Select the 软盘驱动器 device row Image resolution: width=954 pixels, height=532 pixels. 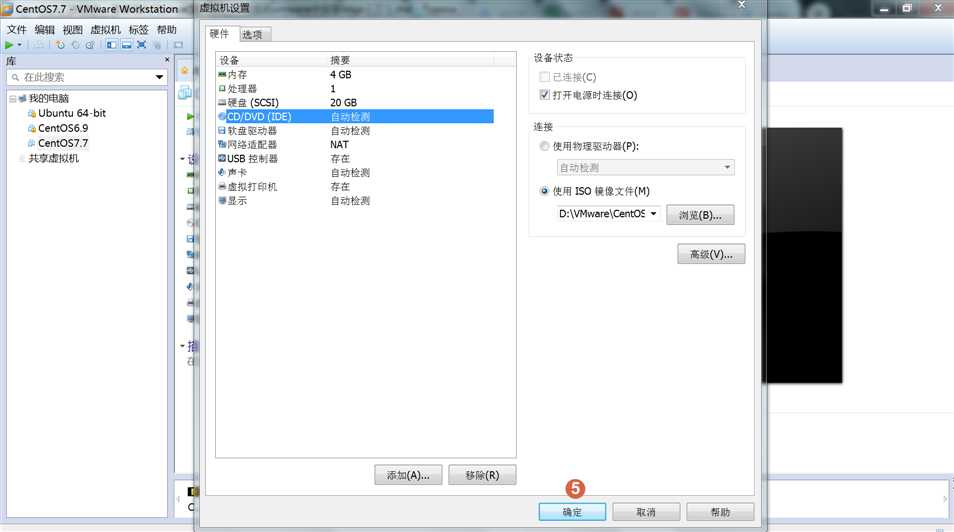click(x=355, y=131)
